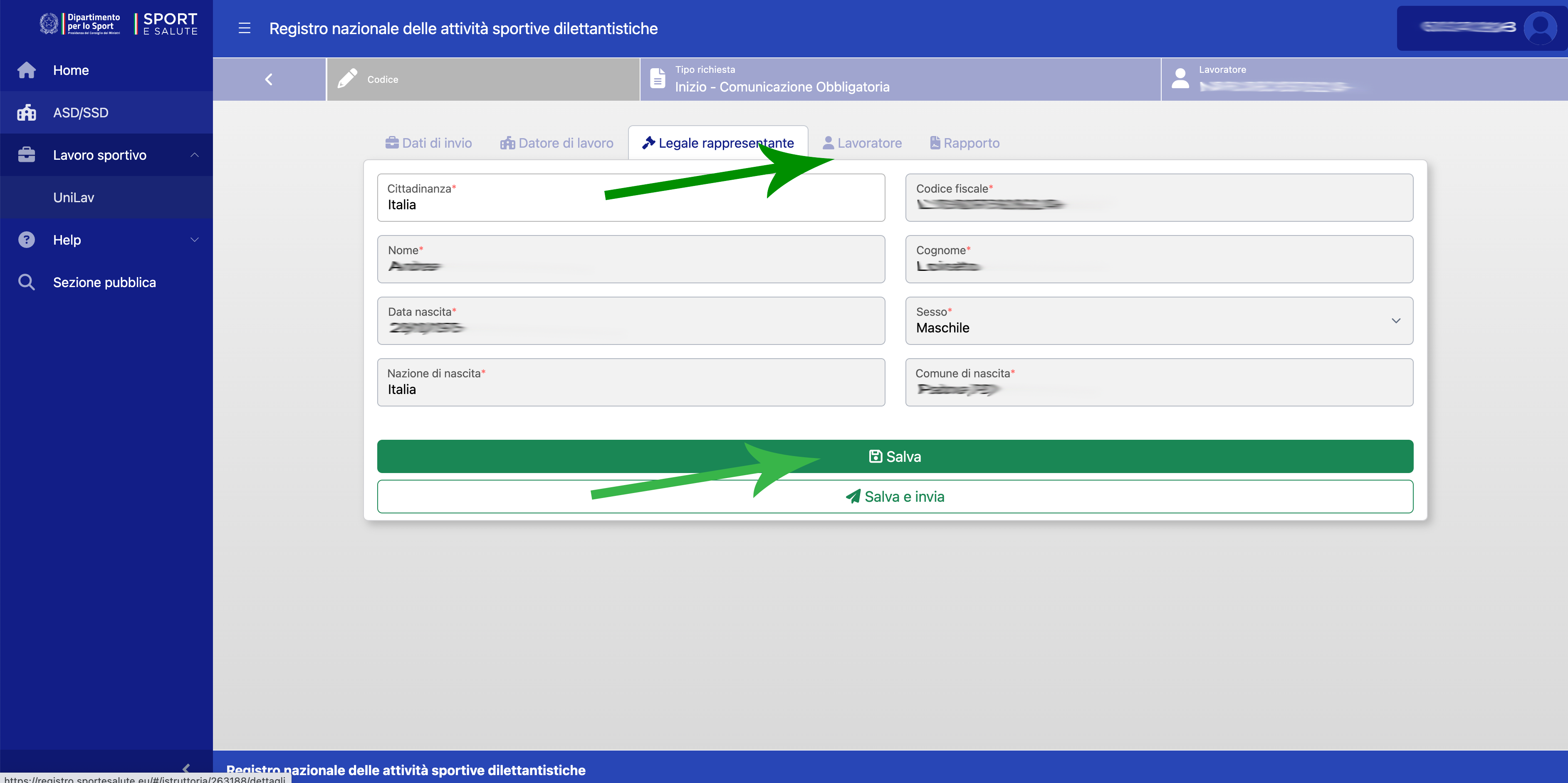The height and width of the screenshot is (783, 1568).
Task: Go to the Rapporto tab
Action: [x=965, y=143]
